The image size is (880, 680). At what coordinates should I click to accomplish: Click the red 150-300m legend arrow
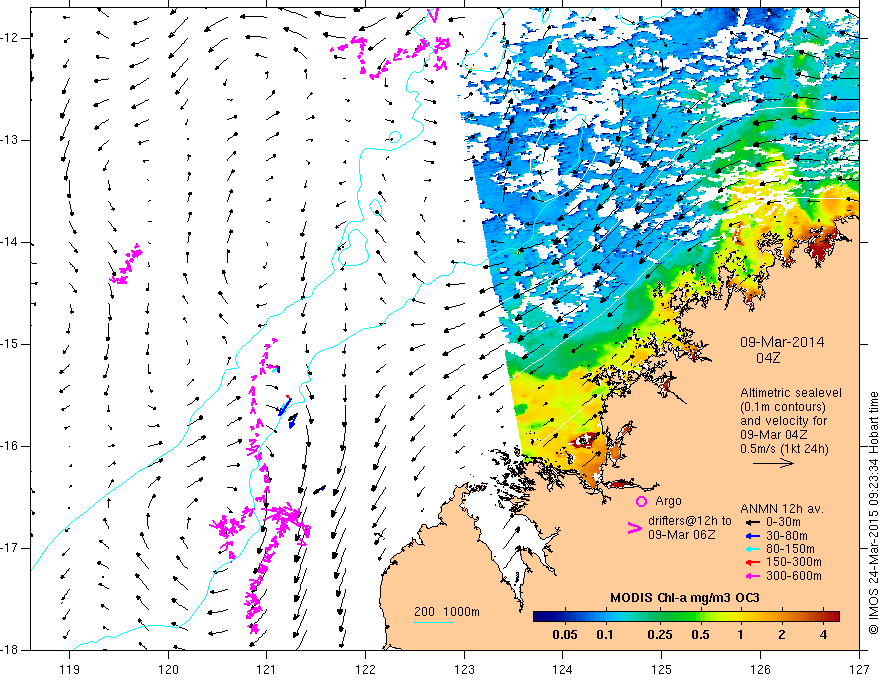(752, 562)
